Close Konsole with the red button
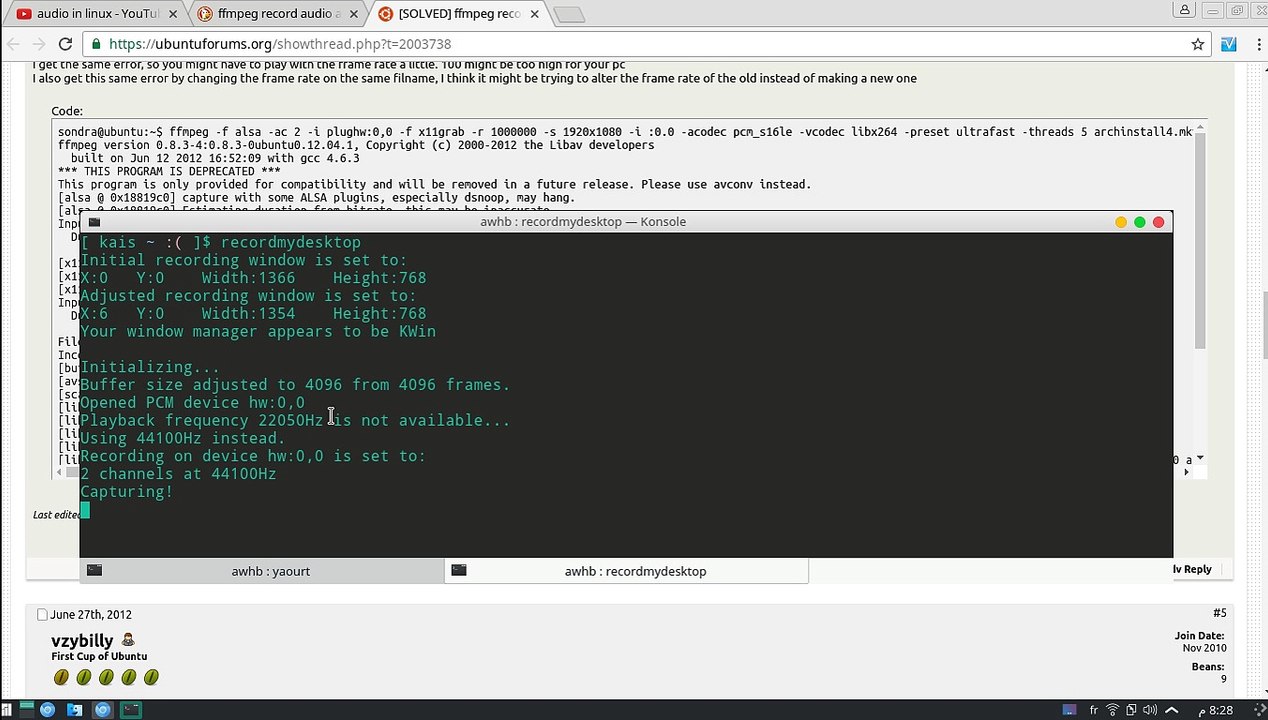Image resolution: width=1268 pixels, height=720 pixels. tap(1159, 222)
